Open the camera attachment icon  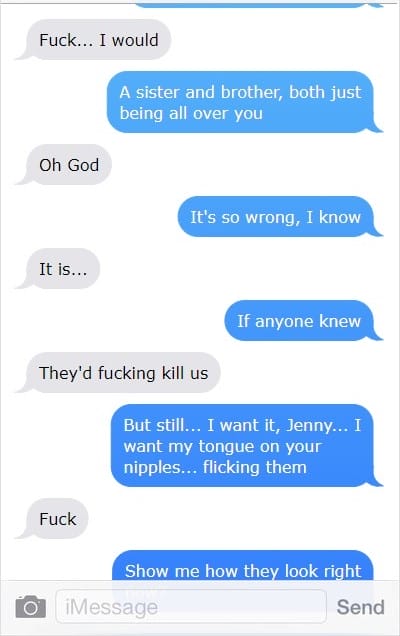click(x=30, y=607)
